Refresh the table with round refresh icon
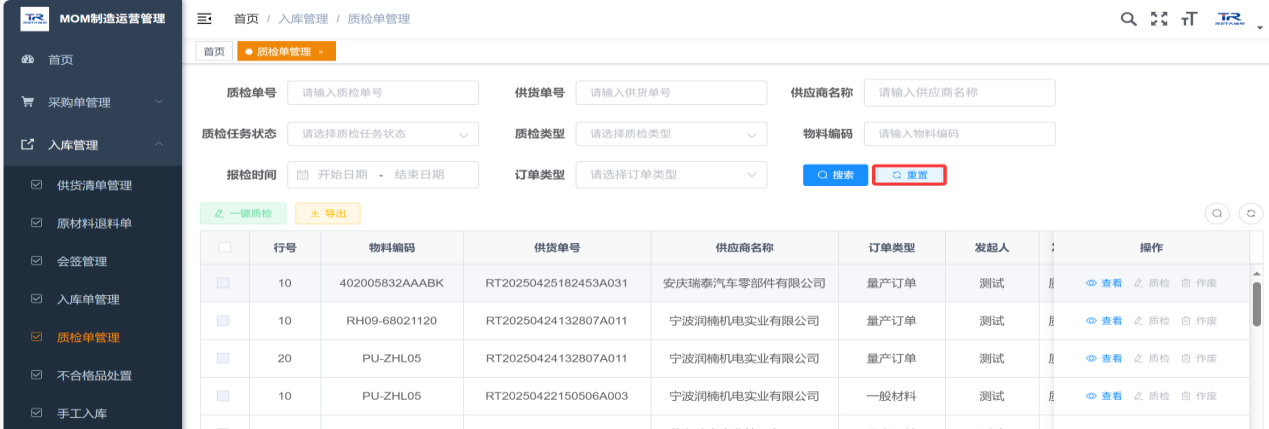 pyautogui.click(x=1250, y=212)
